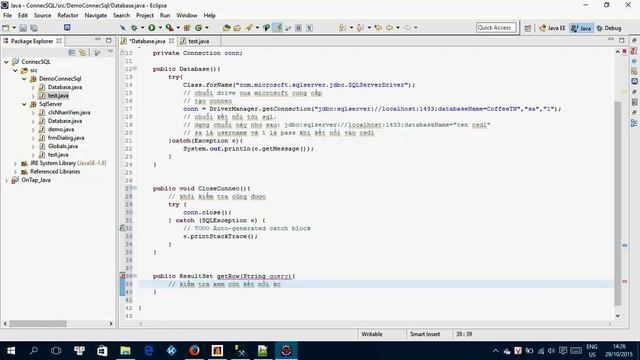Select demo.java in Package Explorer

[61, 129]
